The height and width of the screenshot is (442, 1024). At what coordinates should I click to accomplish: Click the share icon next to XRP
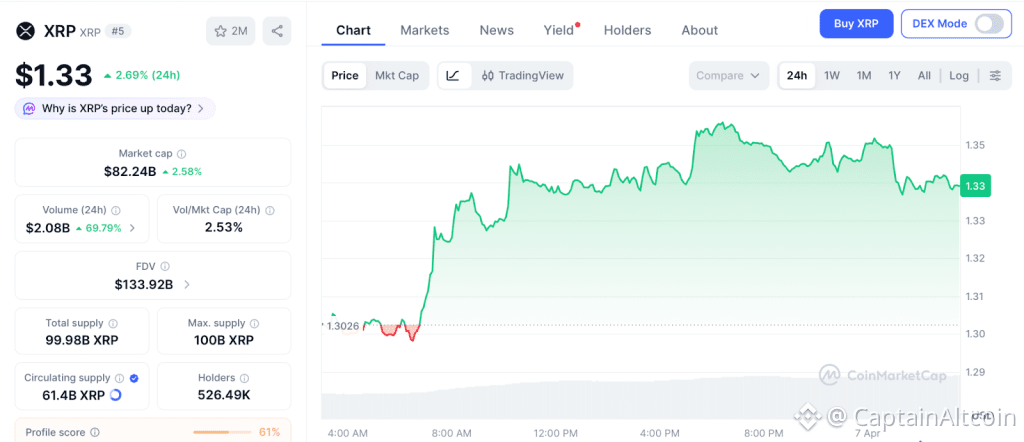[x=277, y=31]
